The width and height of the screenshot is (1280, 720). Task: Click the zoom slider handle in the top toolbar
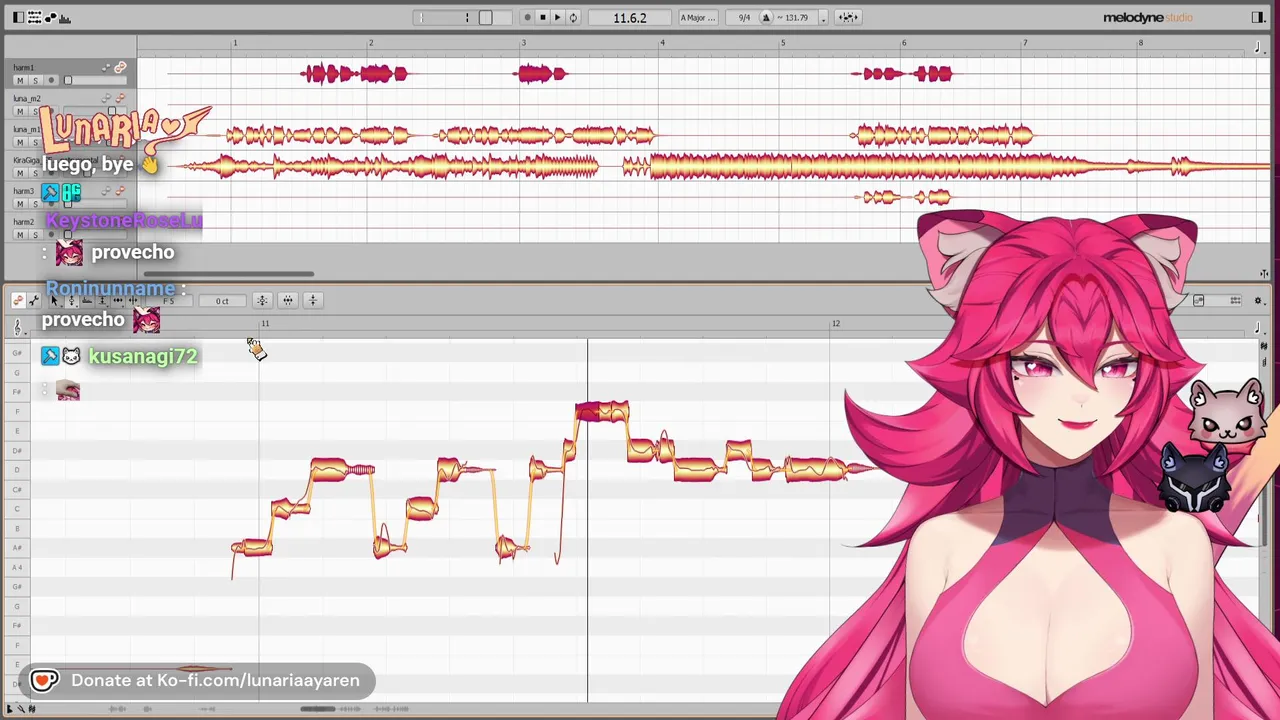(485, 17)
